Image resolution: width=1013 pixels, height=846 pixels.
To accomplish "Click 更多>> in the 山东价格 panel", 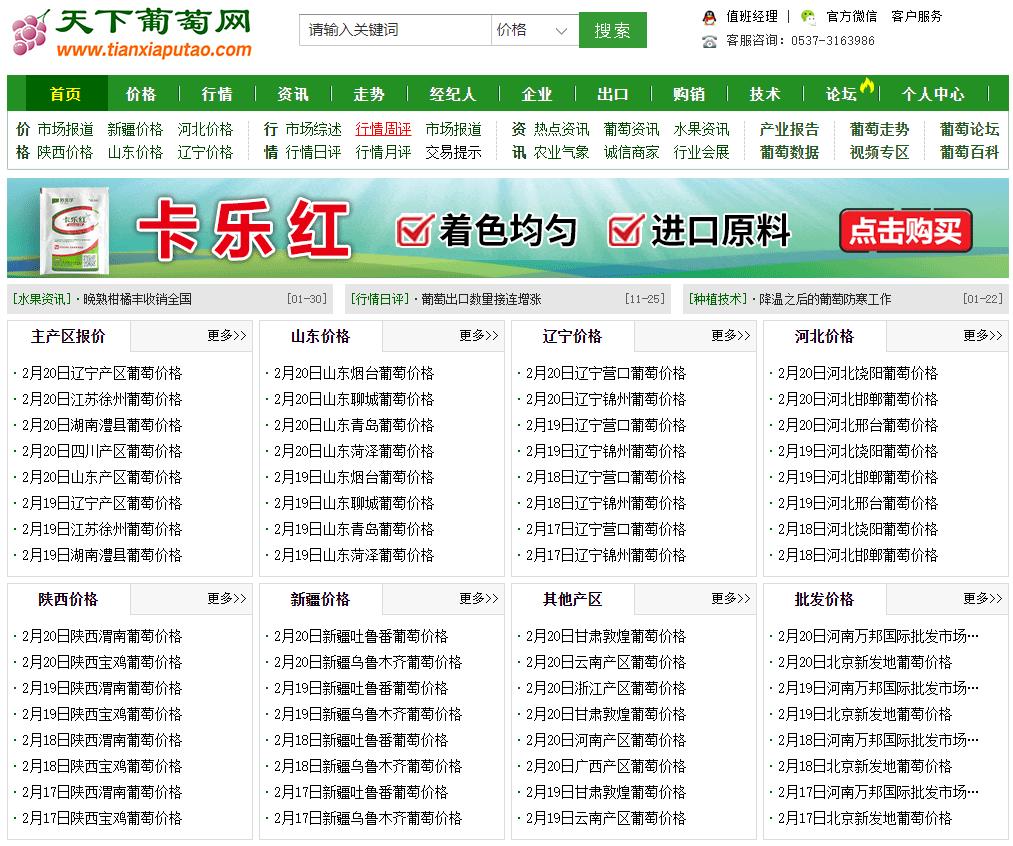I will pos(479,335).
